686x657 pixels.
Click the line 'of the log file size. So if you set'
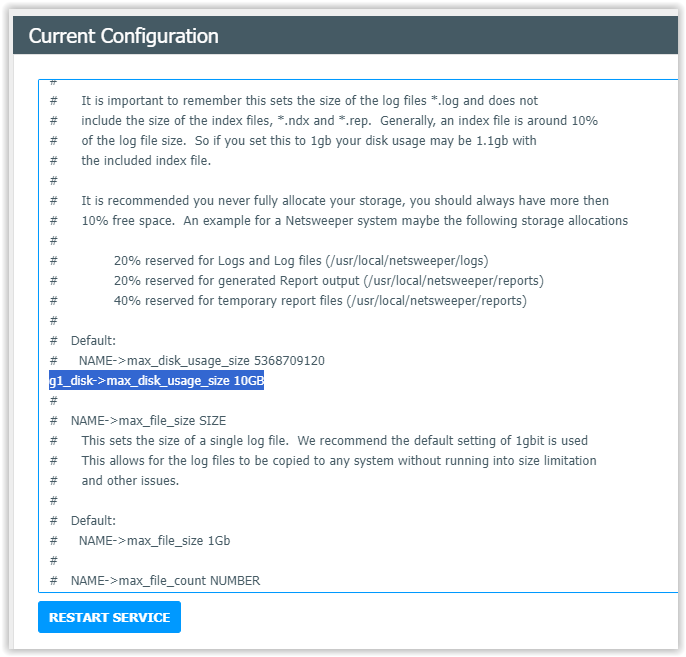pos(293,141)
